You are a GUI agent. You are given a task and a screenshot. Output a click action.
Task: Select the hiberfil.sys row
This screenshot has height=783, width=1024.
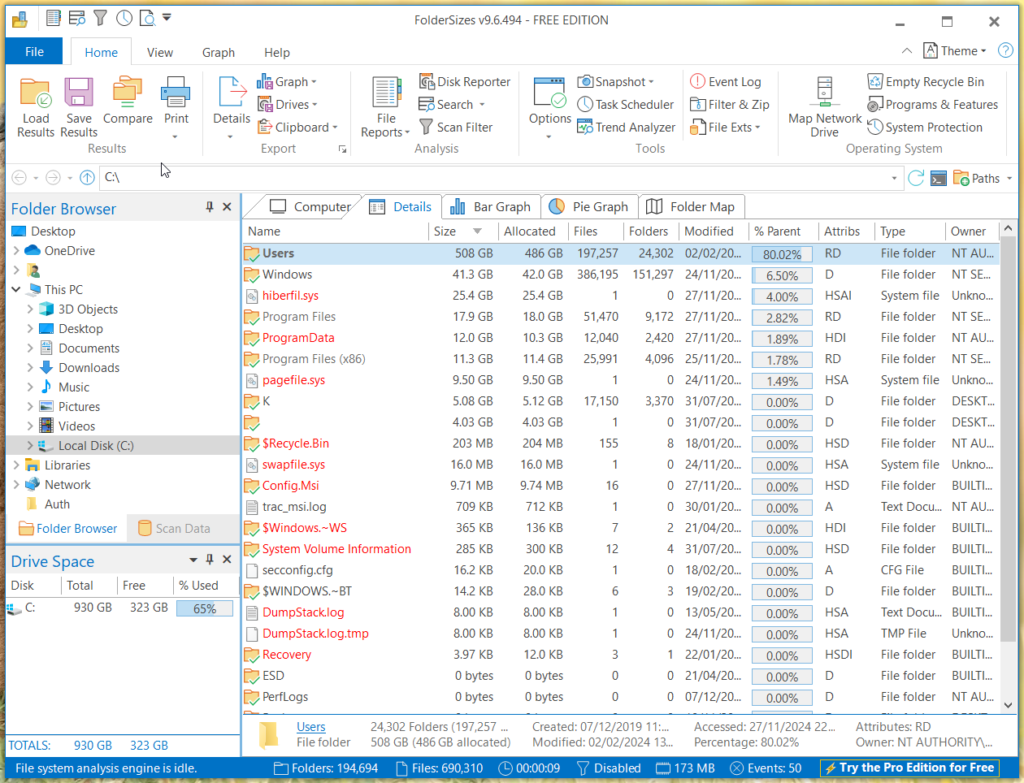pos(620,296)
